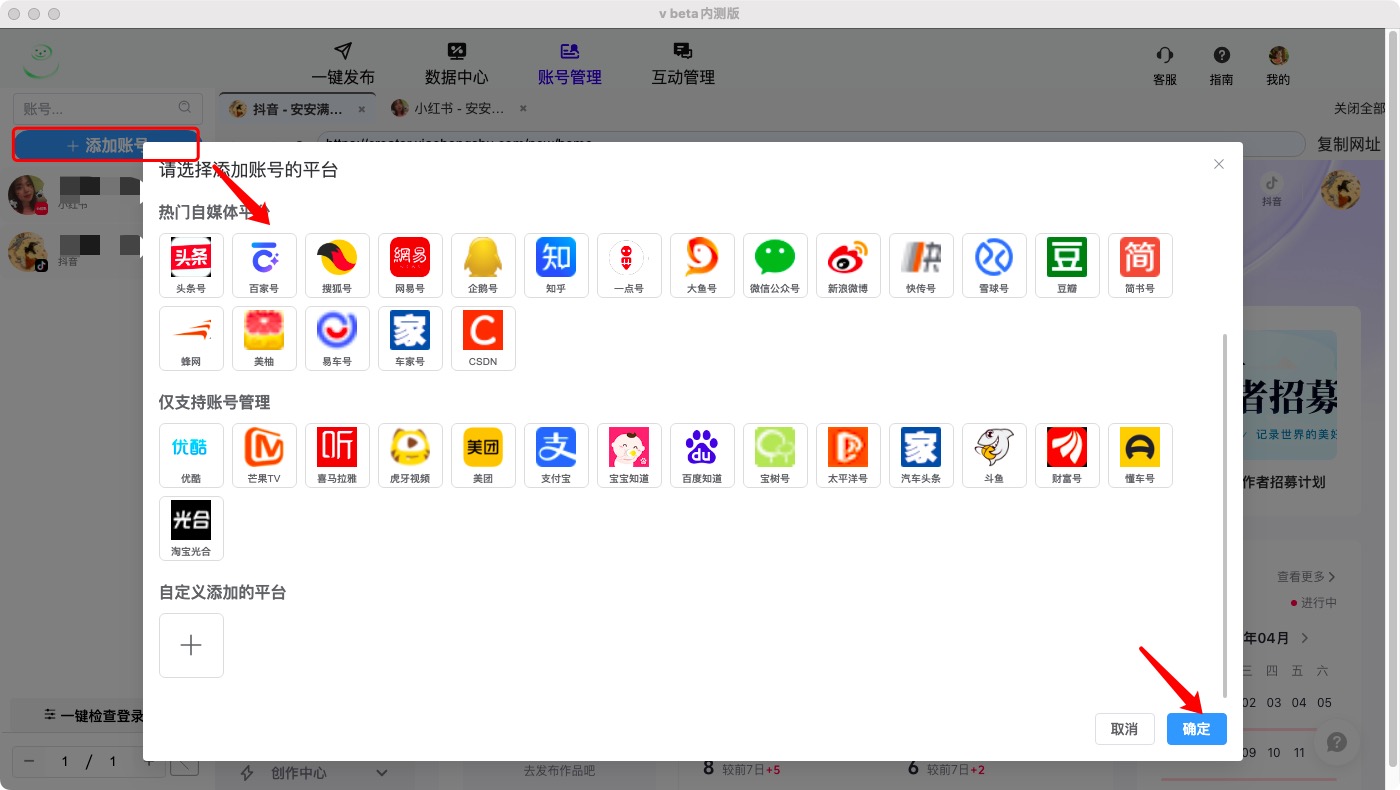Click the dialog's vertical scrollbar

click(1224, 515)
